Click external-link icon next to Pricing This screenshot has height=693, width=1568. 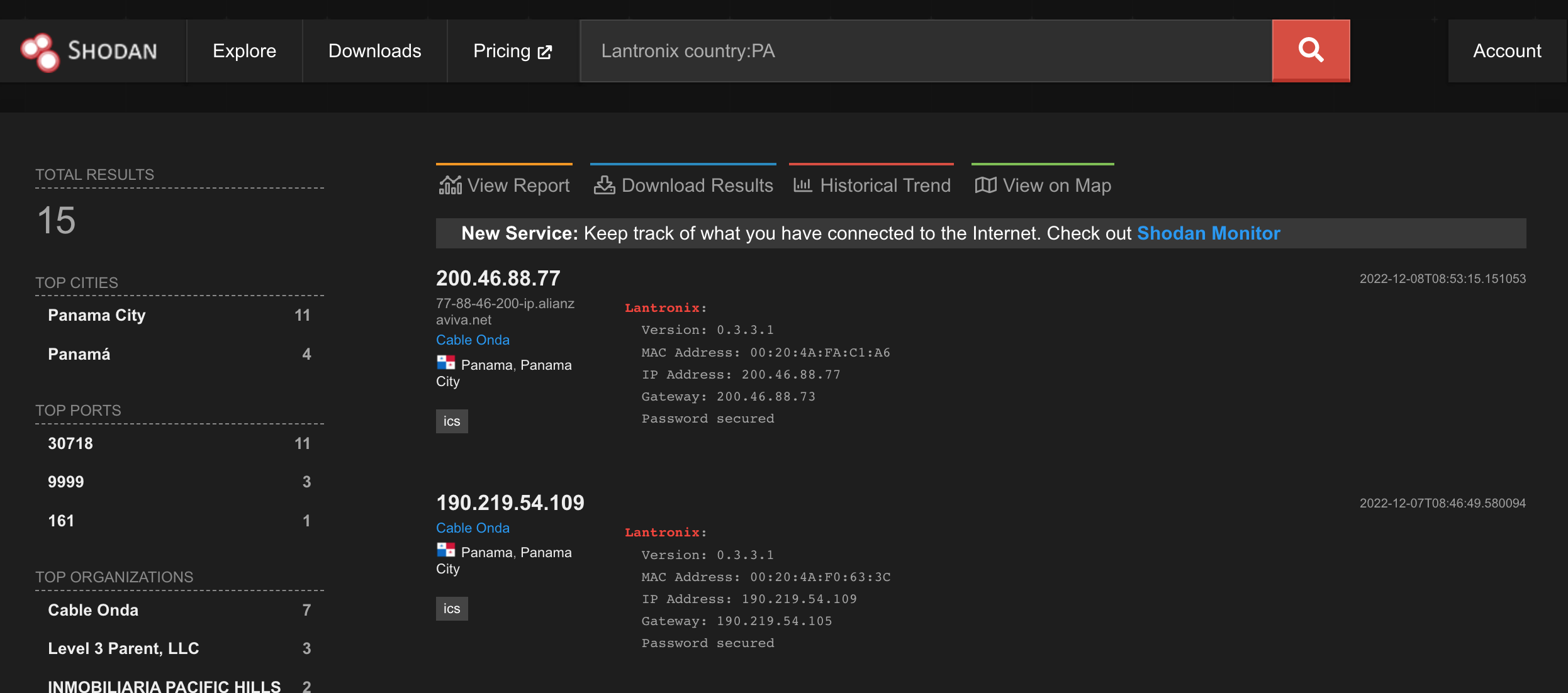[x=545, y=52]
